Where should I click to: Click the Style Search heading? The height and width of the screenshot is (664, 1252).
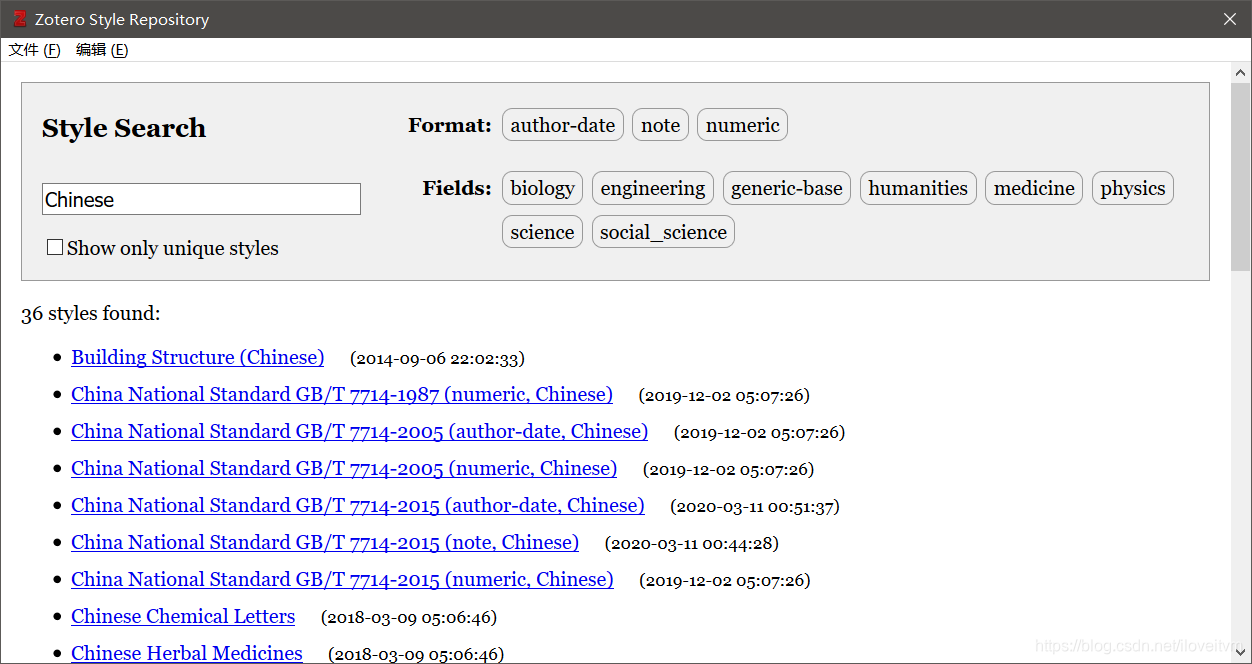point(124,128)
